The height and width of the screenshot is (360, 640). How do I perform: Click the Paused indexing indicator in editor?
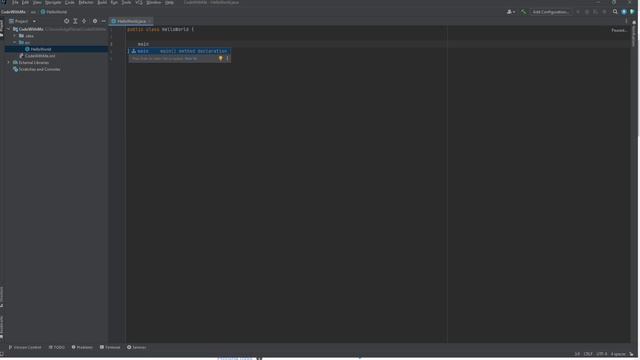click(619, 30)
